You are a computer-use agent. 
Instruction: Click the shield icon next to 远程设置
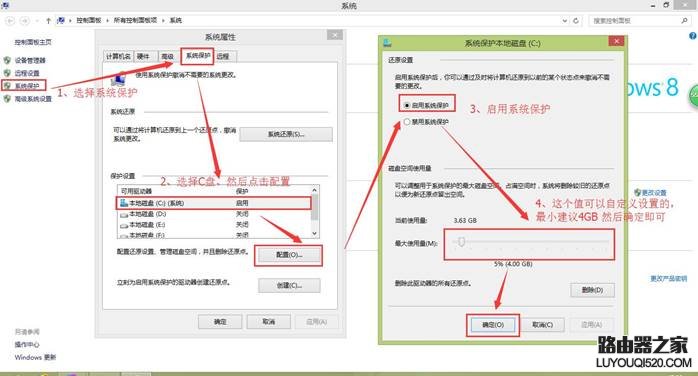tap(7, 73)
